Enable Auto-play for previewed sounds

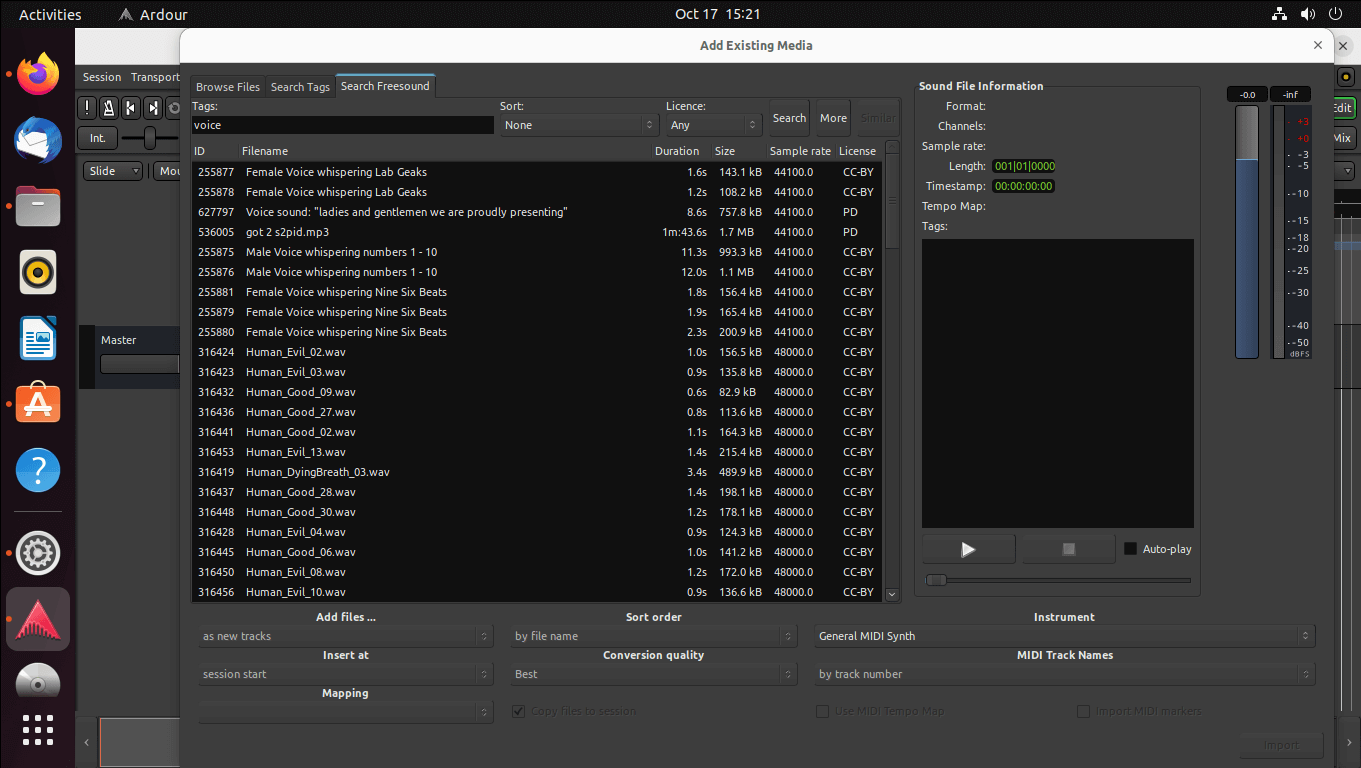(x=1129, y=548)
